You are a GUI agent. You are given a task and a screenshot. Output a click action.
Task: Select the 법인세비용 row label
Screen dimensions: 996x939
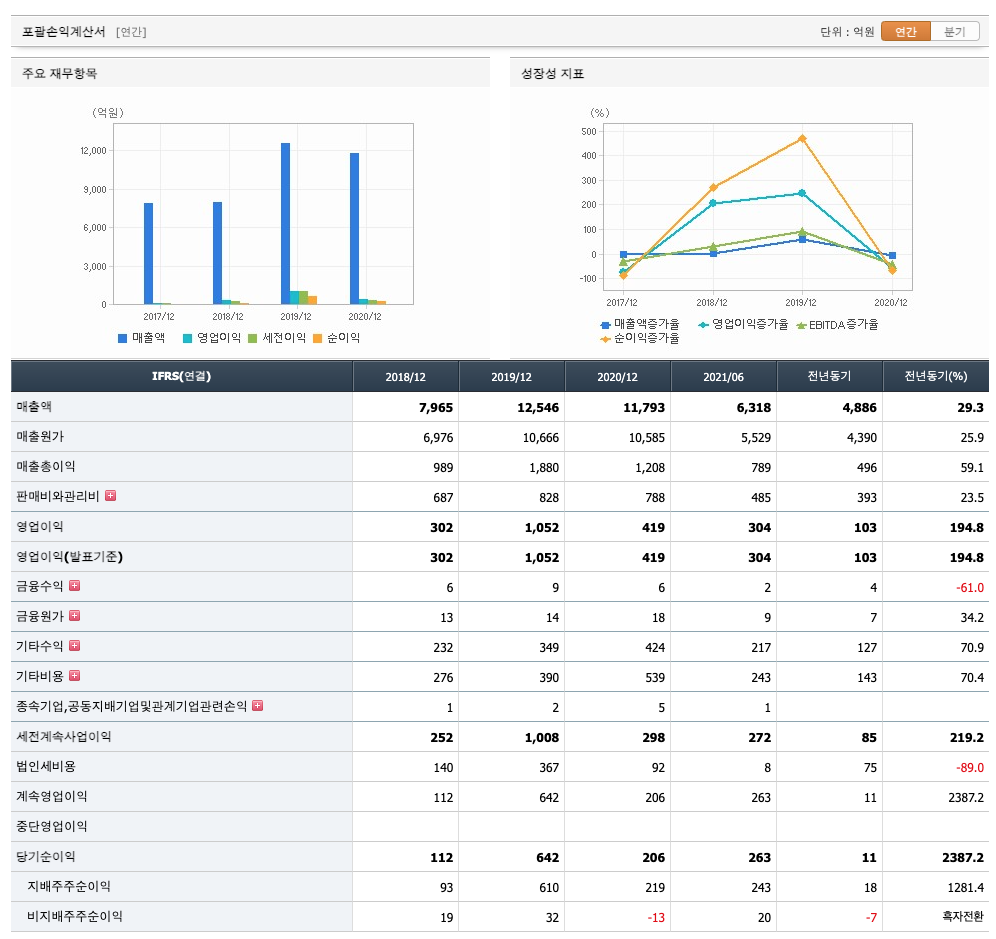[x=46, y=766]
